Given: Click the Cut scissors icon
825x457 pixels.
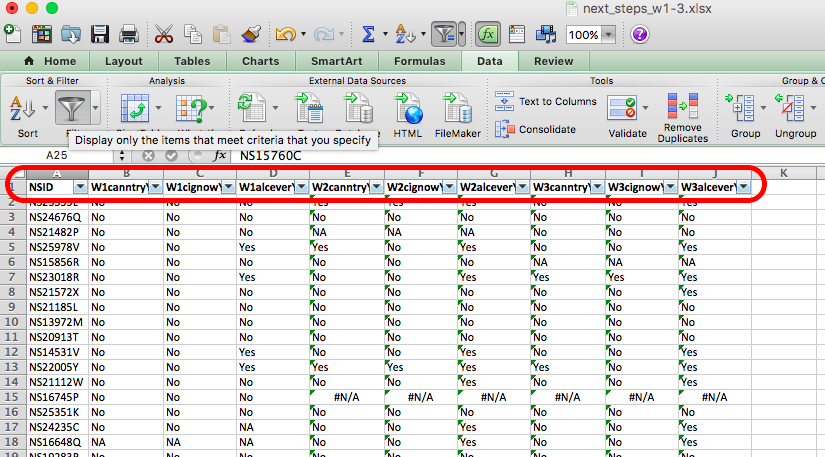Looking at the screenshot, I should (165, 34).
